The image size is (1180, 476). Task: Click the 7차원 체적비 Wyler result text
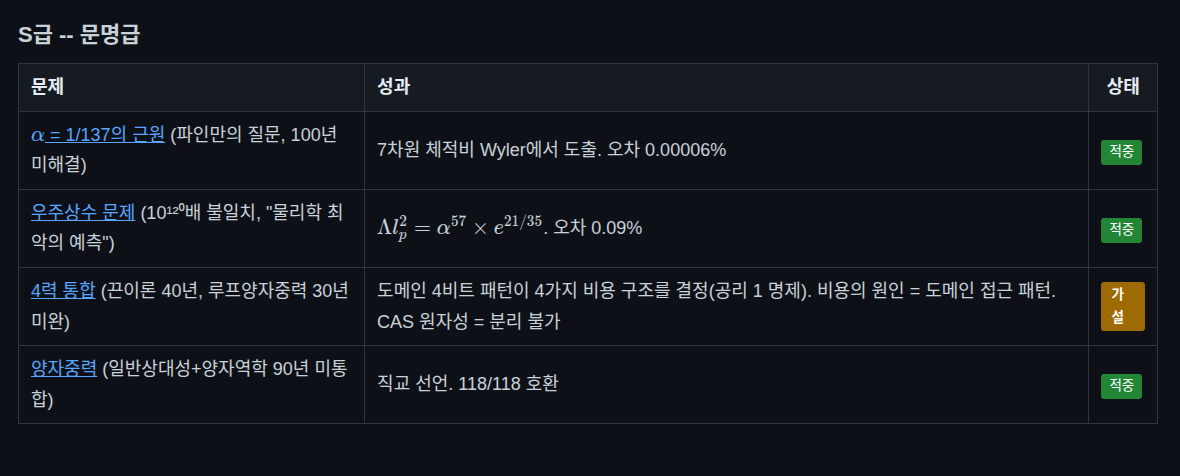(551, 150)
